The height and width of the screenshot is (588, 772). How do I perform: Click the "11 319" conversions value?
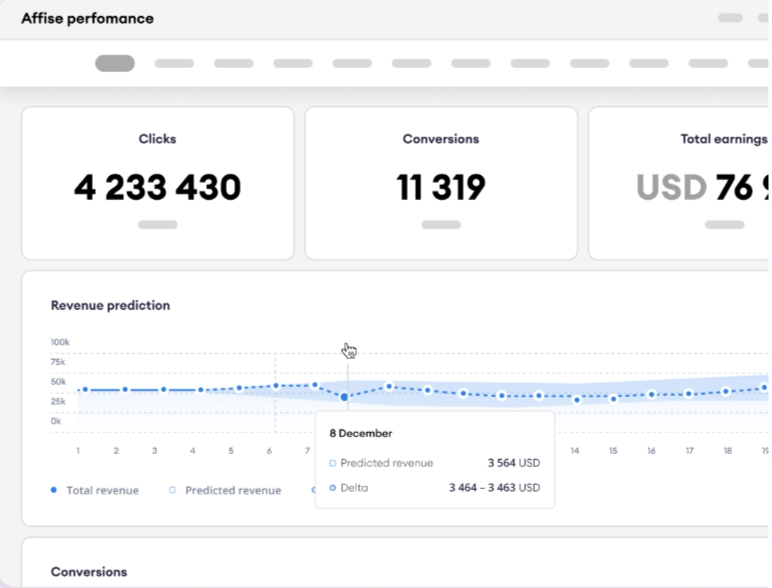point(441,187)
